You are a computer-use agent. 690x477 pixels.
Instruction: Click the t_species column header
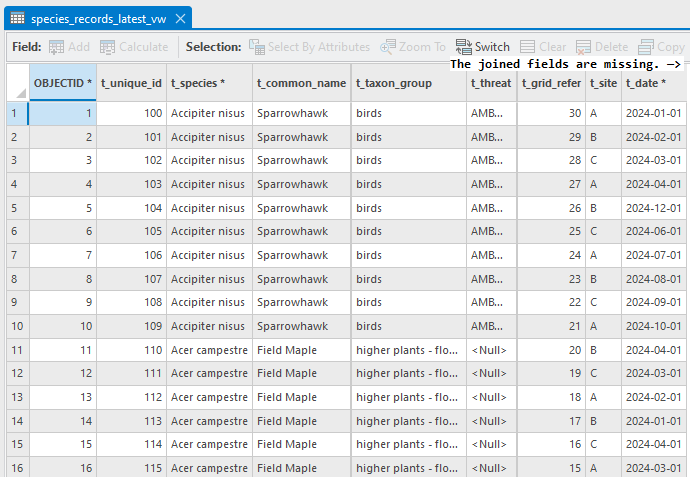coord(198,83)
